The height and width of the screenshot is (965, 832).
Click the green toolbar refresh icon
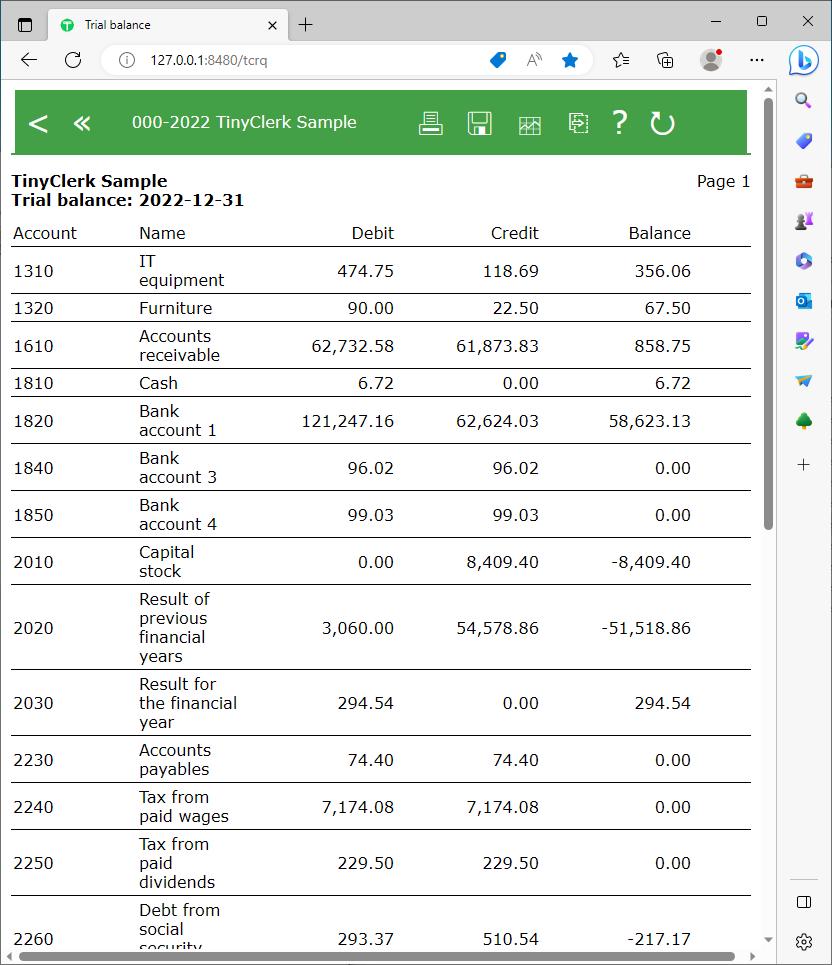pyautogui.click(x=662, y=123)
